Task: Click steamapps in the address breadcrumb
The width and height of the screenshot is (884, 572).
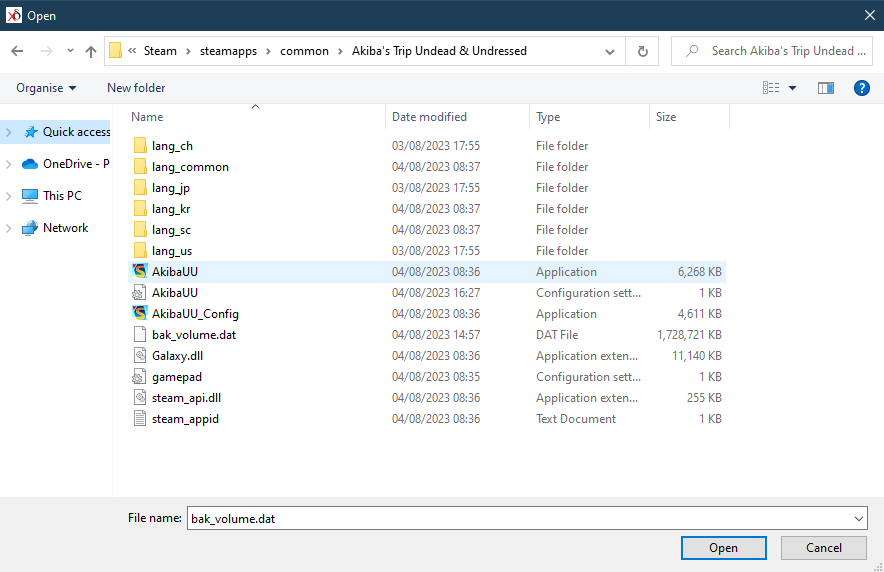Action: click(228, 51)
